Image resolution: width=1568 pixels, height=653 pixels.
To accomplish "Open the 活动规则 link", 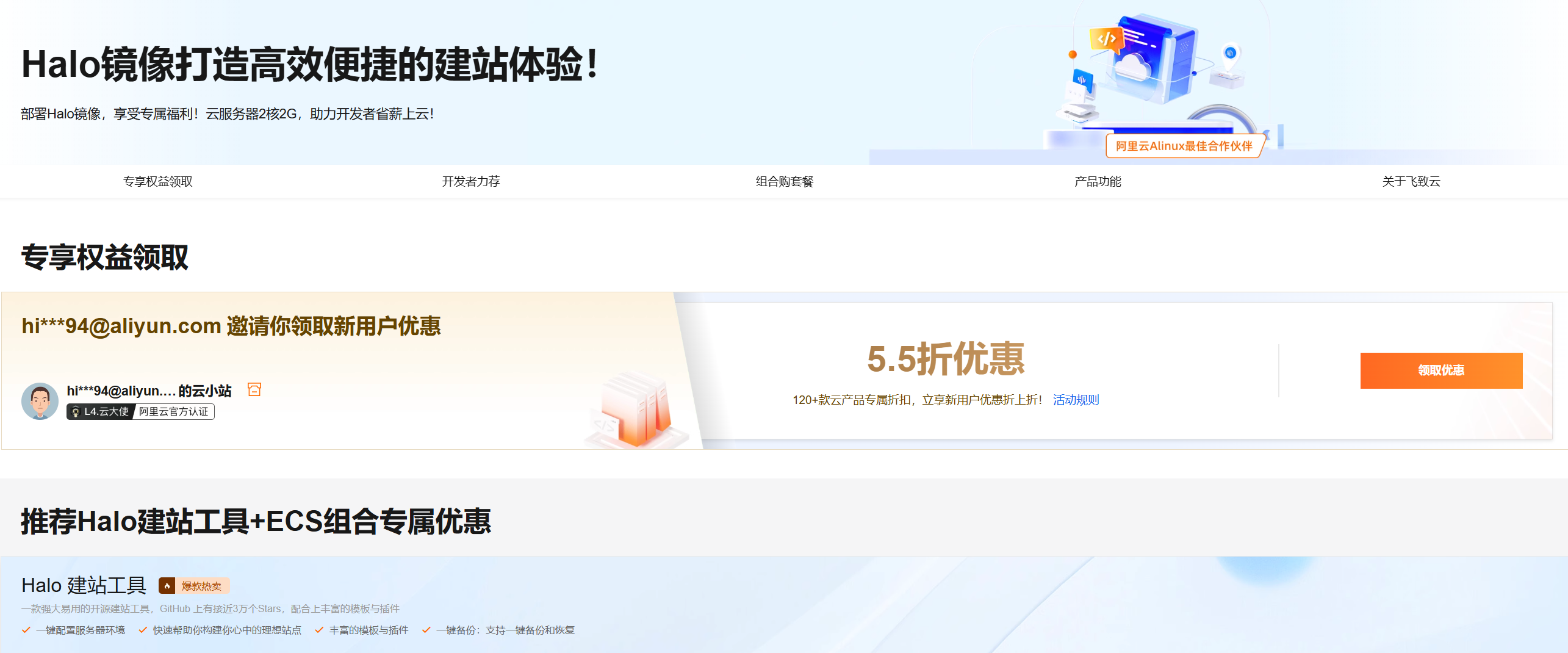I will tap(1076, 400).
